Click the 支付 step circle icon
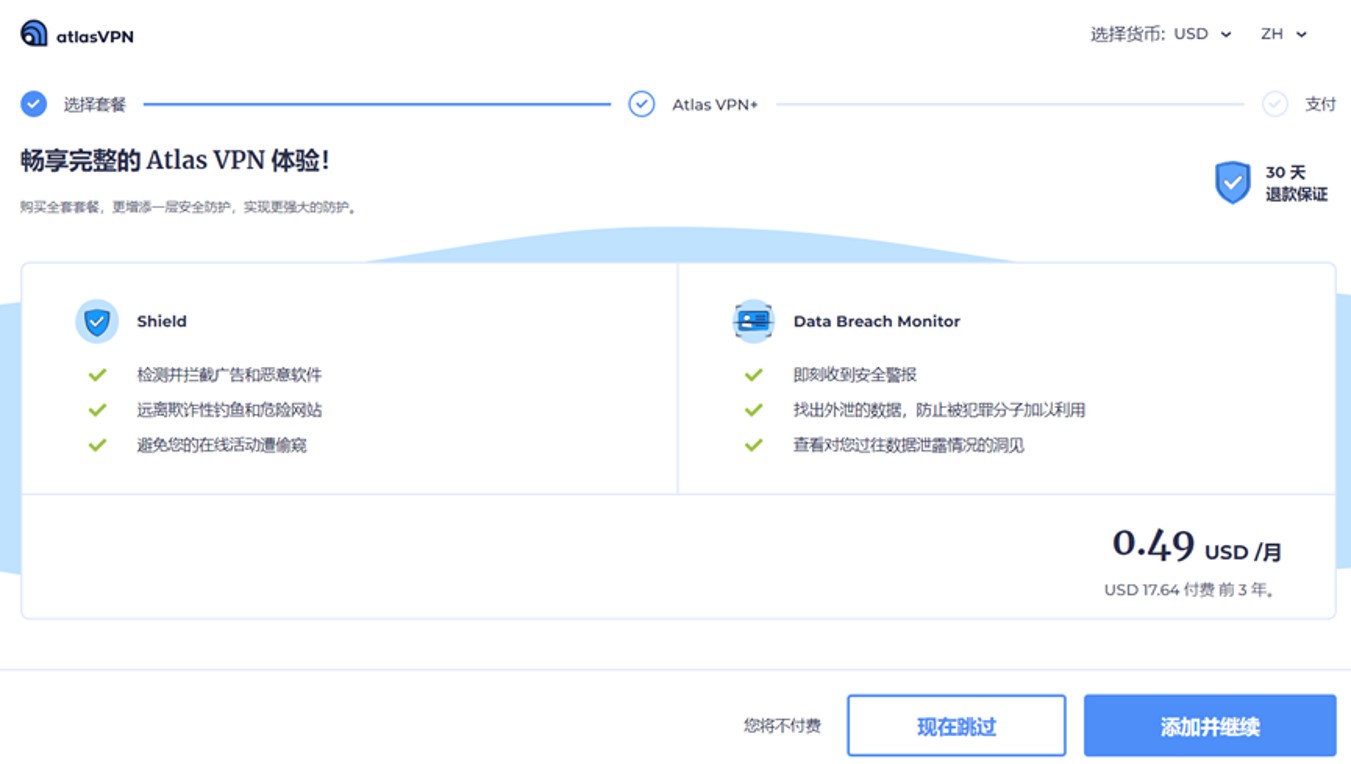1351x764 pixels. (x=1274, y=104)
